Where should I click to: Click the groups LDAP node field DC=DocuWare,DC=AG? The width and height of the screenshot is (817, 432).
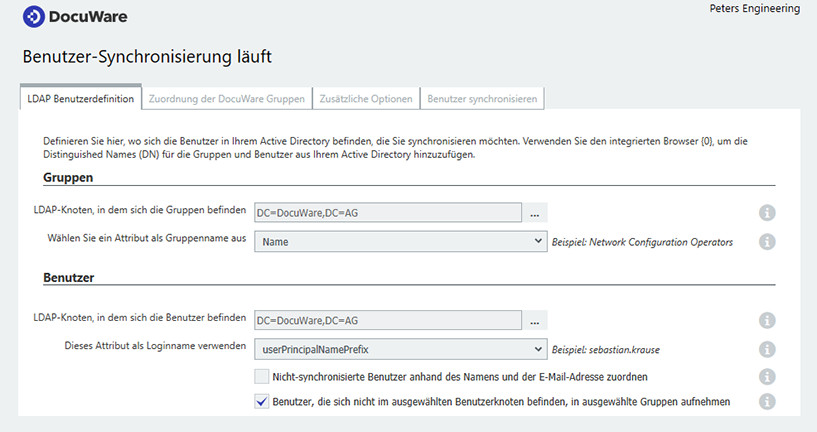[x=388, y=213]
